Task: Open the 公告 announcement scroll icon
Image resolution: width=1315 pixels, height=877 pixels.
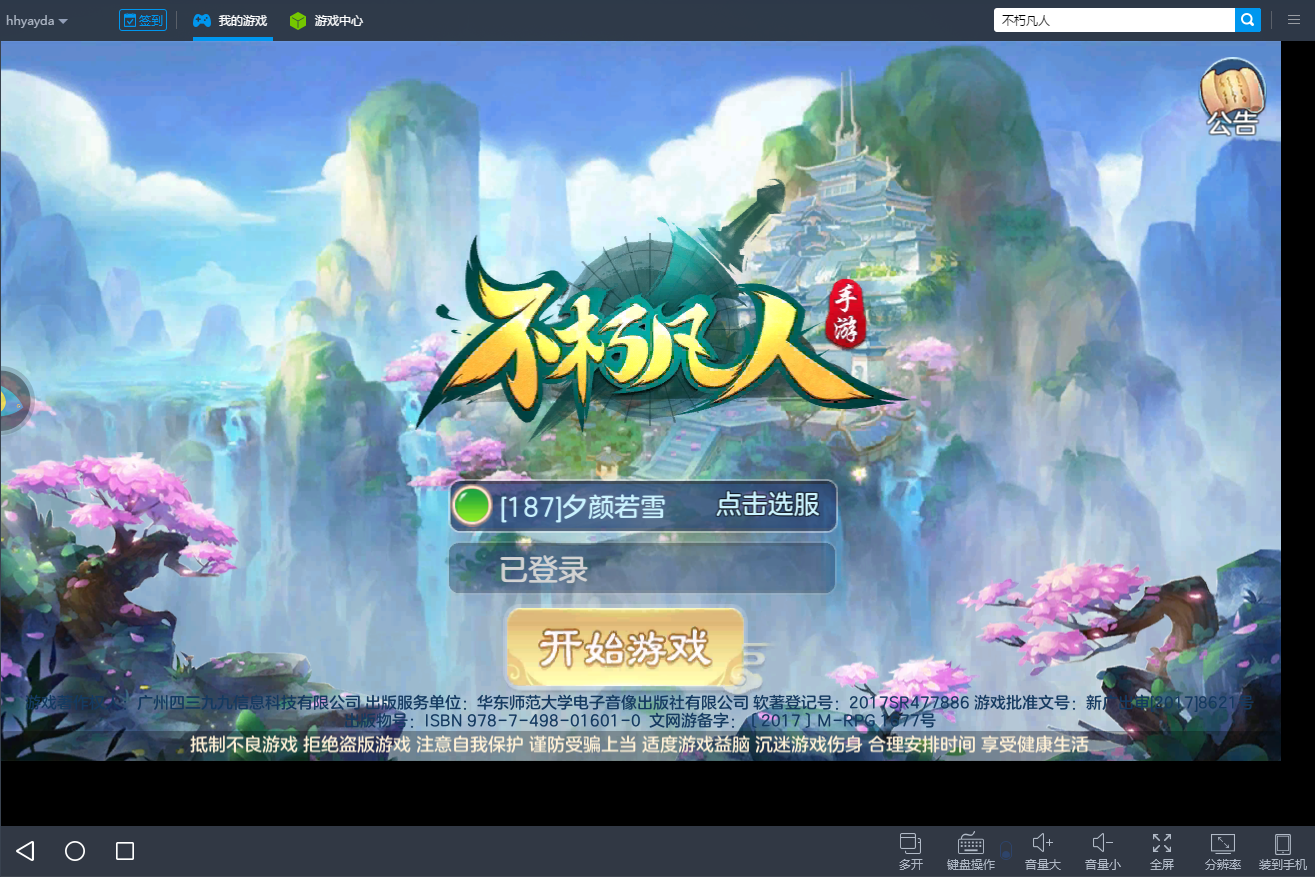Action: tap(1232, 97)
